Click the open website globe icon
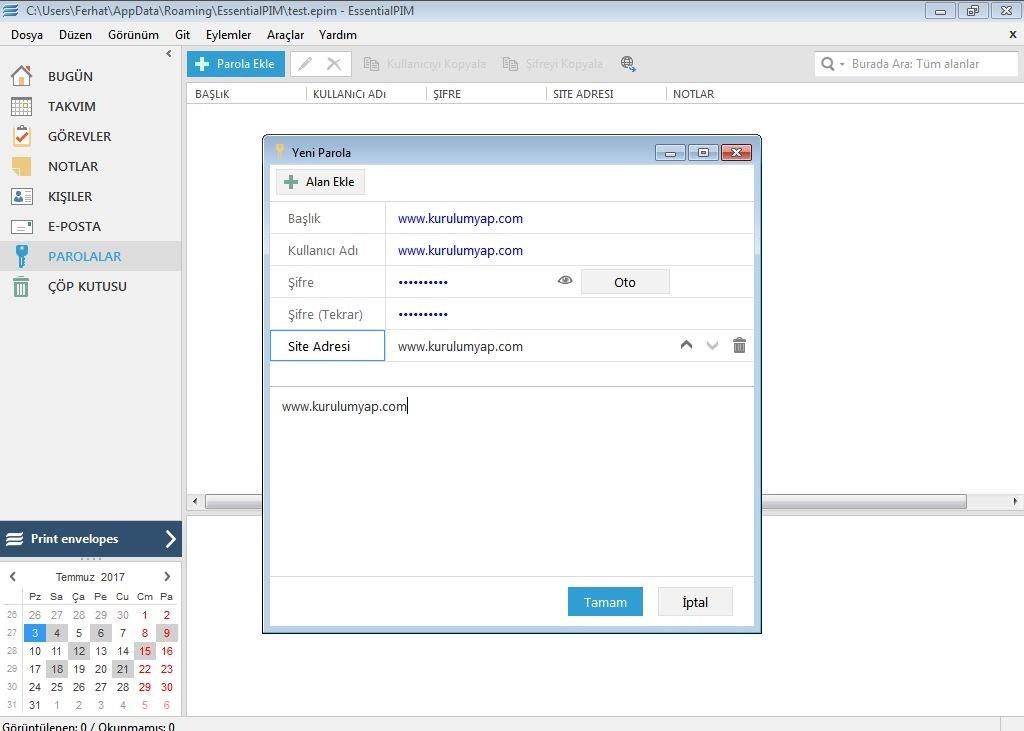Screen dimensions: 1024x731 click(628, 63)
